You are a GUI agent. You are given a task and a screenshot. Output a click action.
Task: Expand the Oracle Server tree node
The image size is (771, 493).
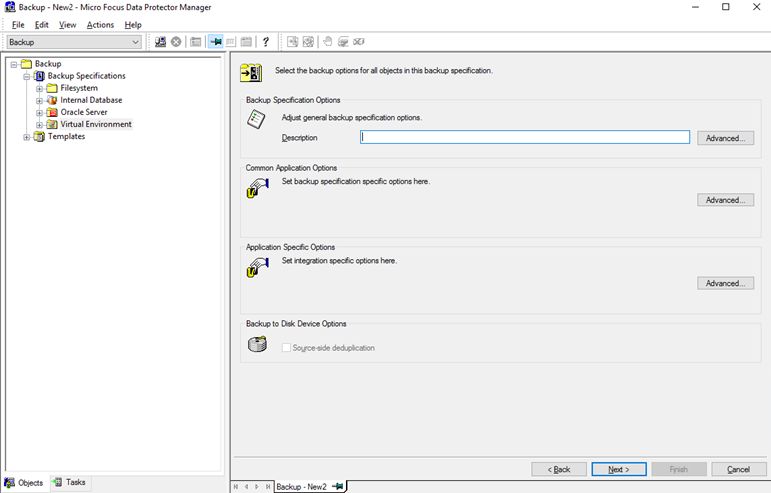point(39,113)
